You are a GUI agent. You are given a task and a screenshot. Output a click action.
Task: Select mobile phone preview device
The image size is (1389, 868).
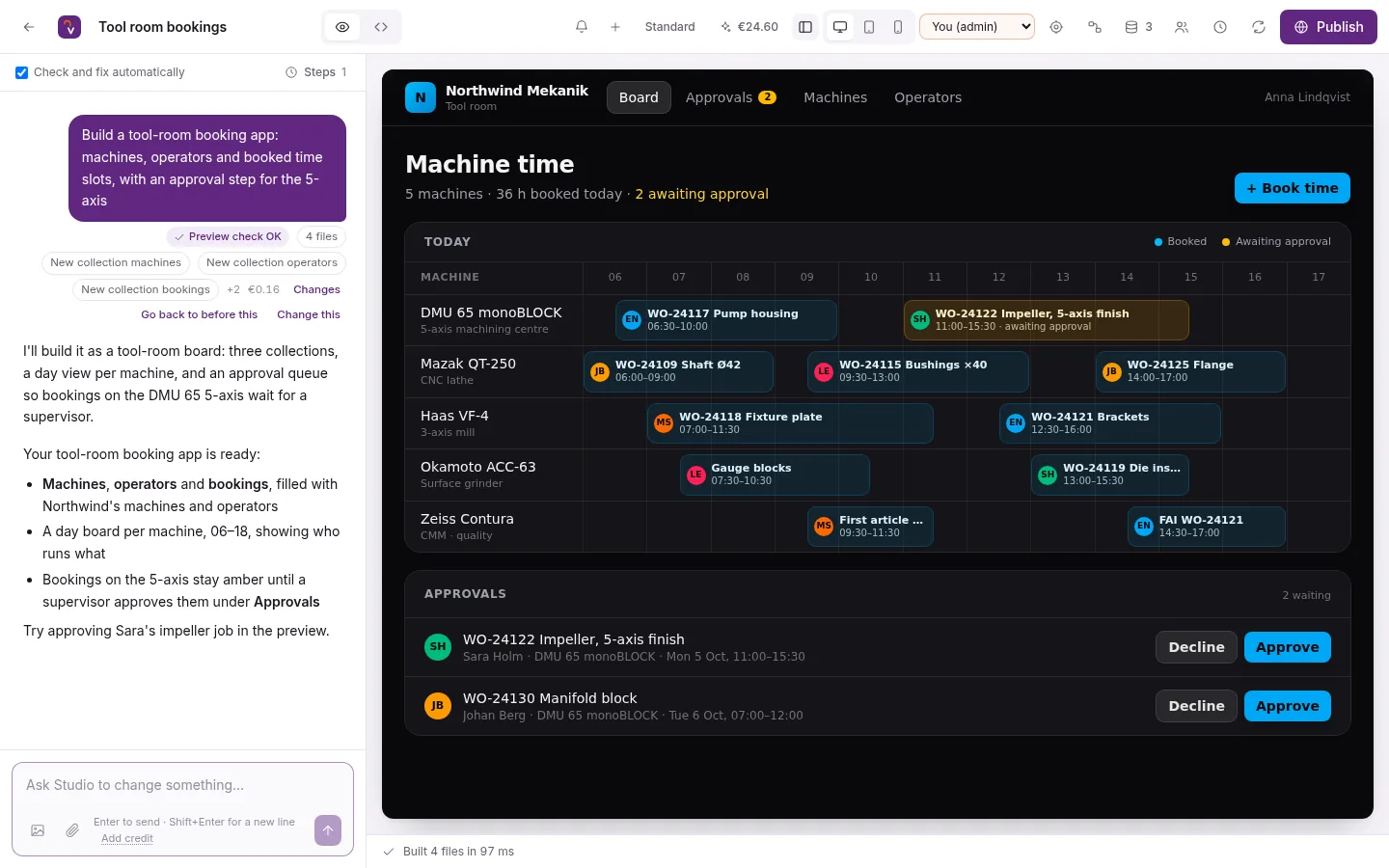pyautogui.click(x=898, y=27)
